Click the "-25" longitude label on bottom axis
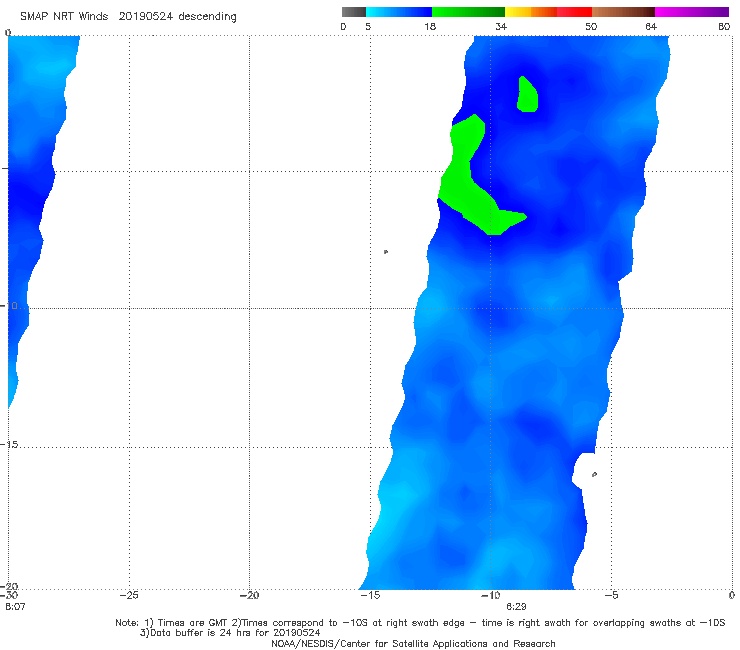Screen dimensions: 740x650 129,595
